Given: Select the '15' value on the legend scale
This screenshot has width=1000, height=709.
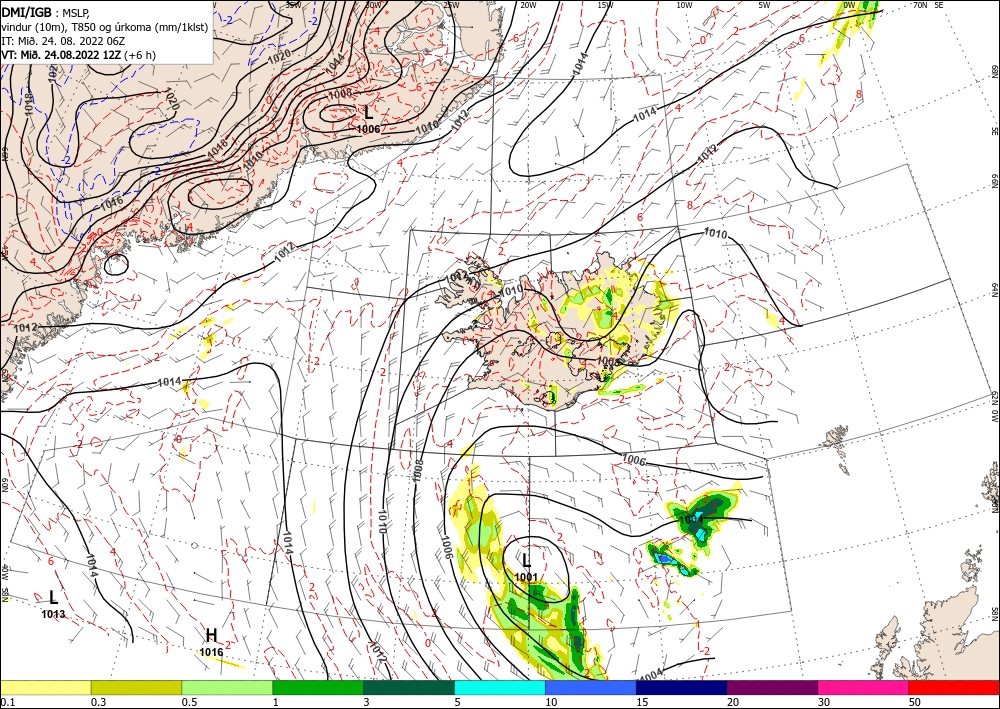Looking at the screenshot, I should click(642, 701).
